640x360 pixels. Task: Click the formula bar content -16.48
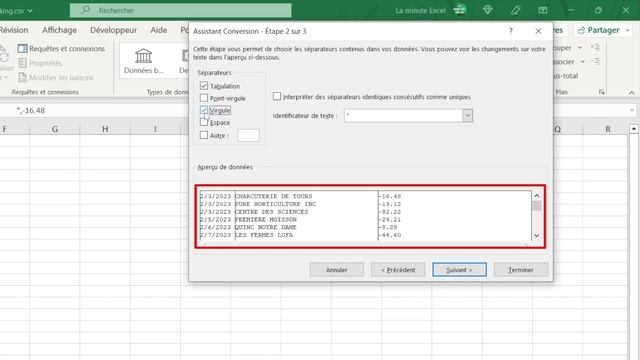pos(31,111)
